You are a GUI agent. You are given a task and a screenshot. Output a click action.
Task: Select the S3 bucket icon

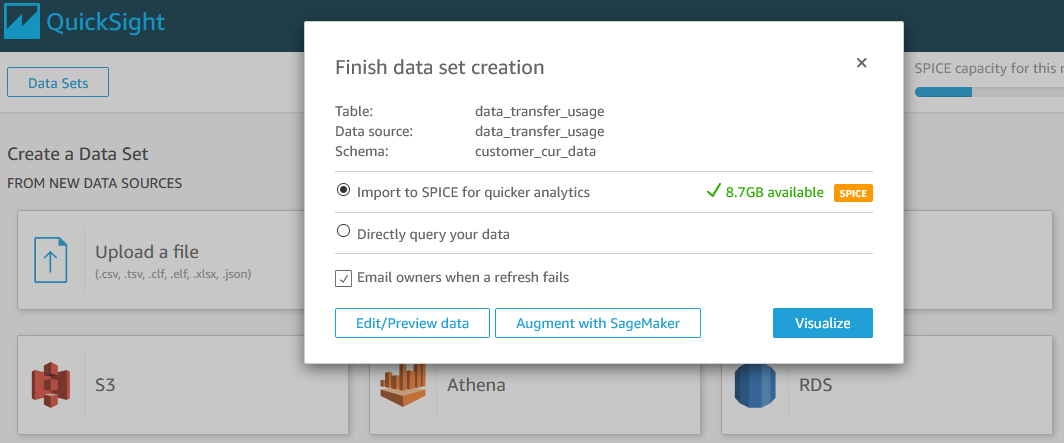[x=51, y=386]
